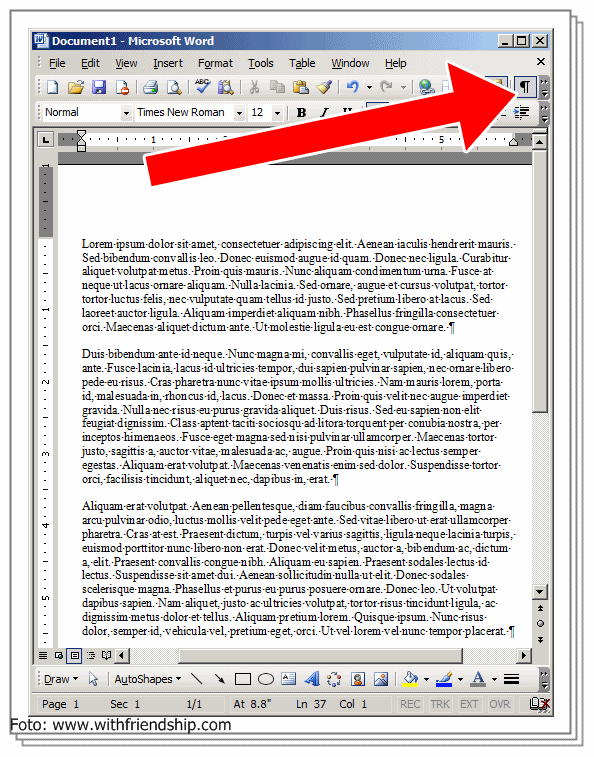Viewport: 594px width, 757px height.
Task: Select the Line drawing tool
Action: (x=197, y=679)
